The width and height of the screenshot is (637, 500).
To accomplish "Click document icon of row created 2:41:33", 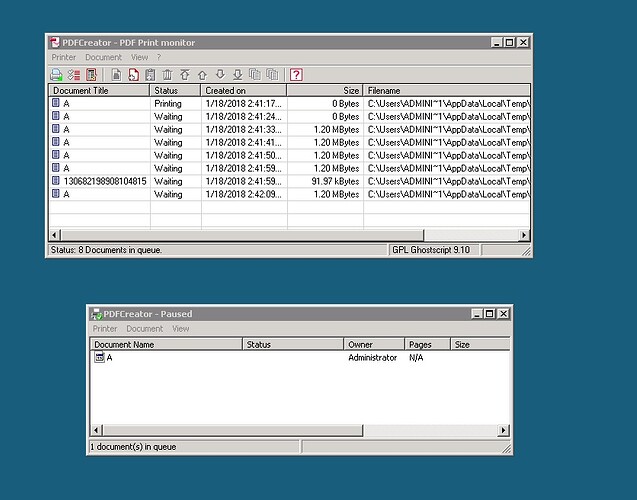I will click(56, 129).
